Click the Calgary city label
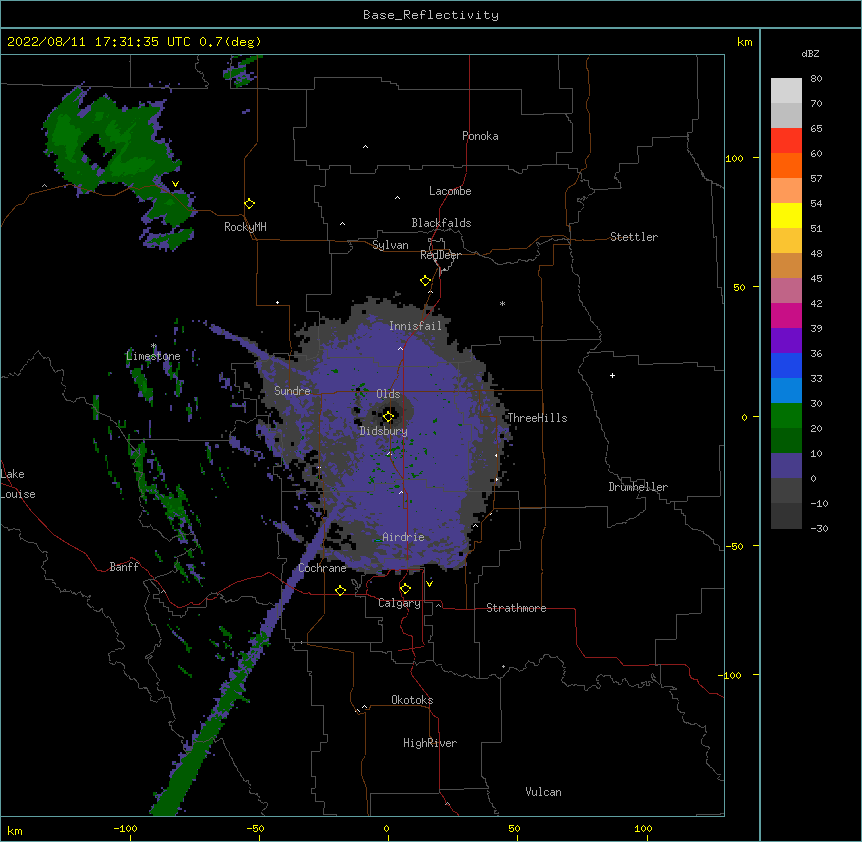The width and height of the screenshot is (862, 842). [x=400, y=603]
